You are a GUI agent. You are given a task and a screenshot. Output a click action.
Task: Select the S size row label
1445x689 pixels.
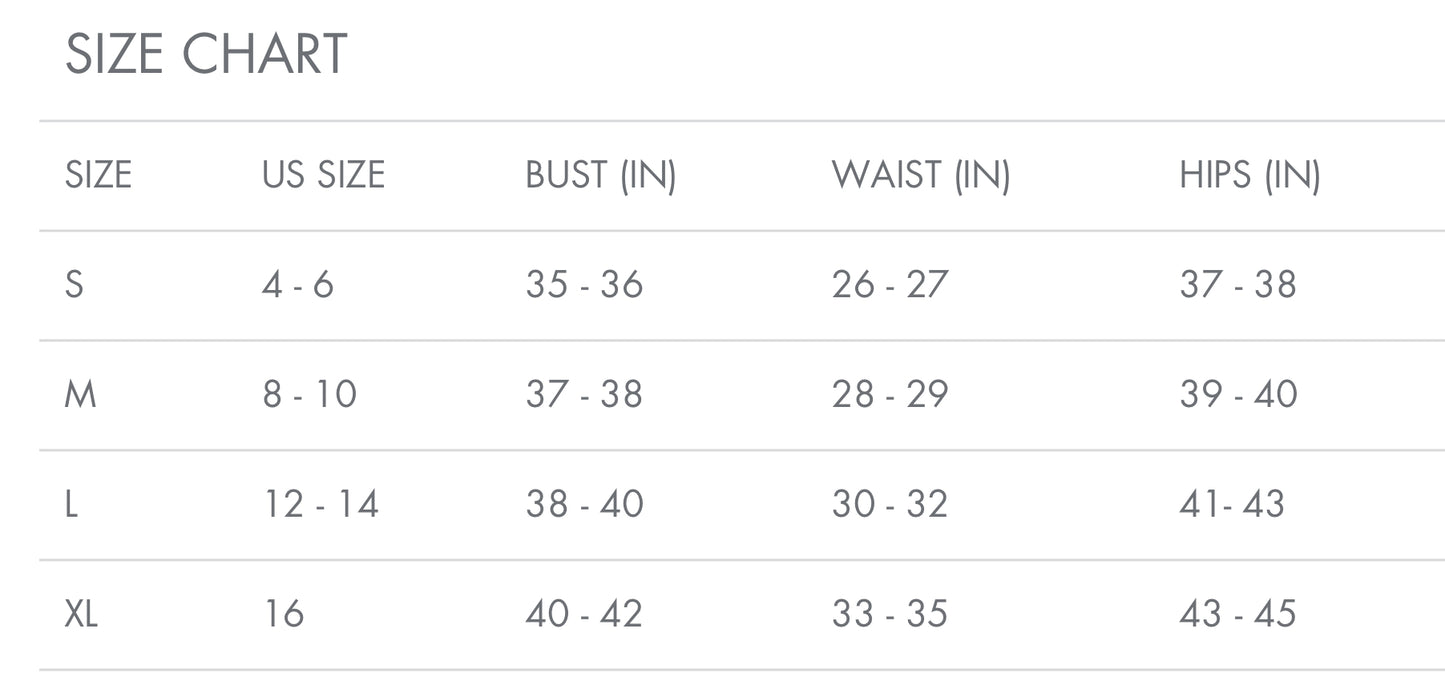(x=75, y=285)
